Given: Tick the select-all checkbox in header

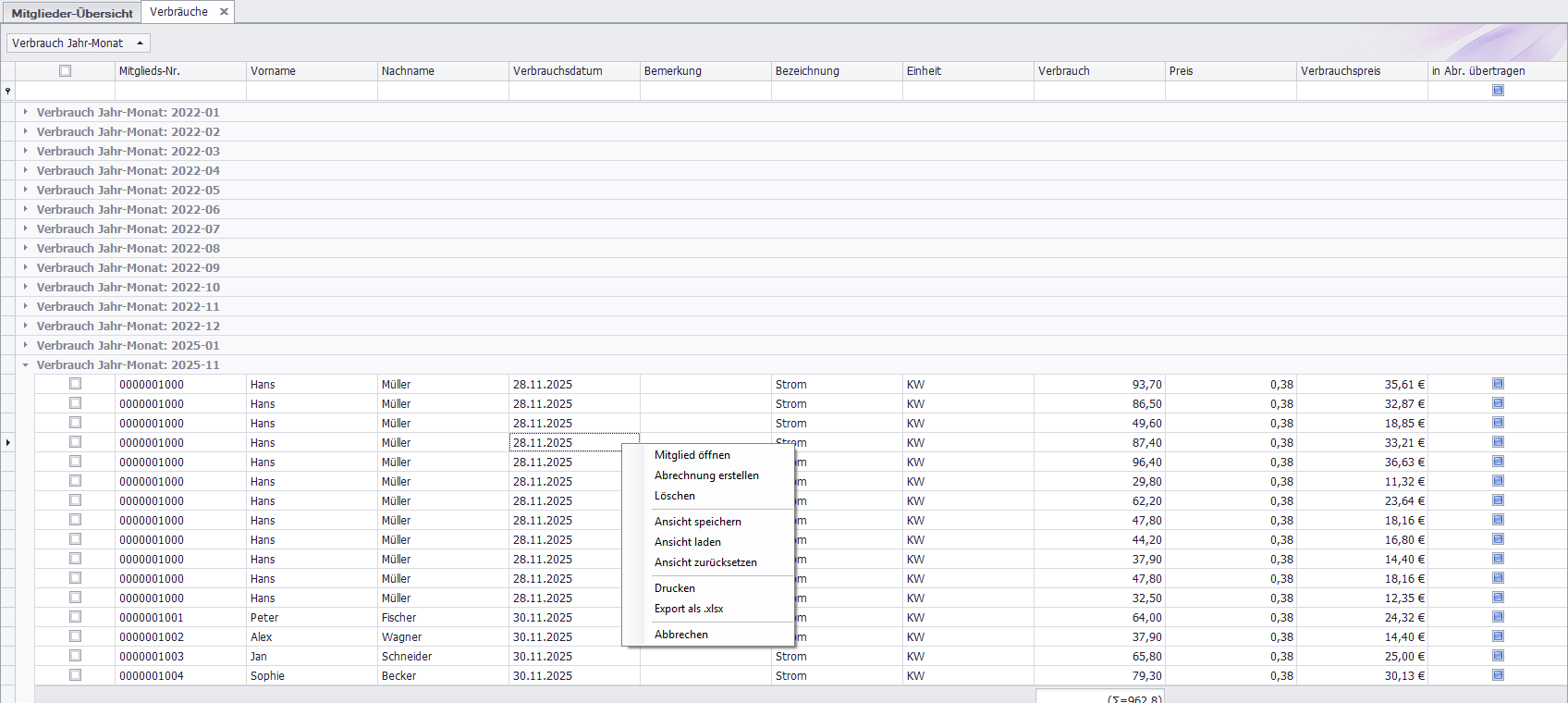Looking at the screenshot, I should coord(65,71).
